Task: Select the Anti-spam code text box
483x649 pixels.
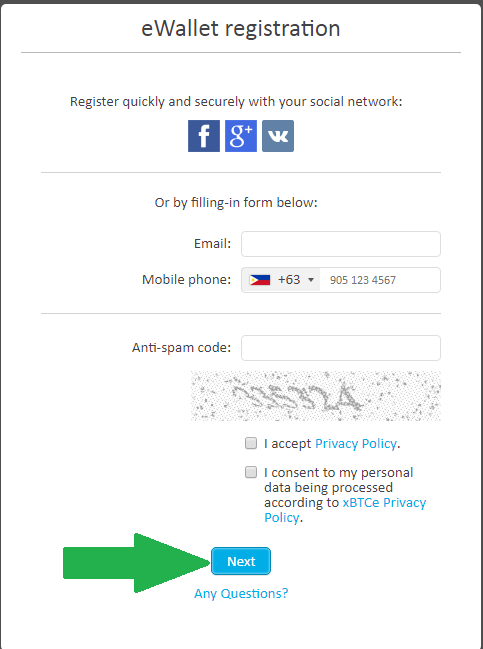Action: click(341, 348)
